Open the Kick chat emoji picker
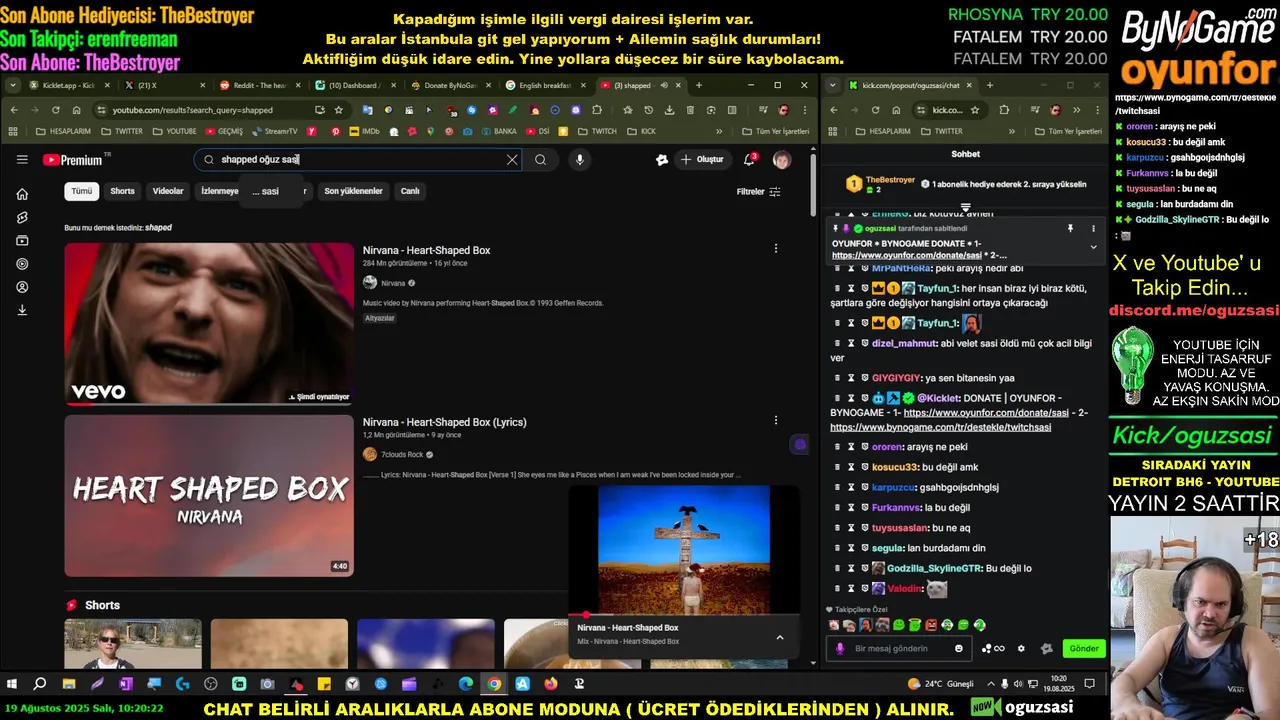The height and width of the screenshot is (720, 1280). (x=958, y=648)
